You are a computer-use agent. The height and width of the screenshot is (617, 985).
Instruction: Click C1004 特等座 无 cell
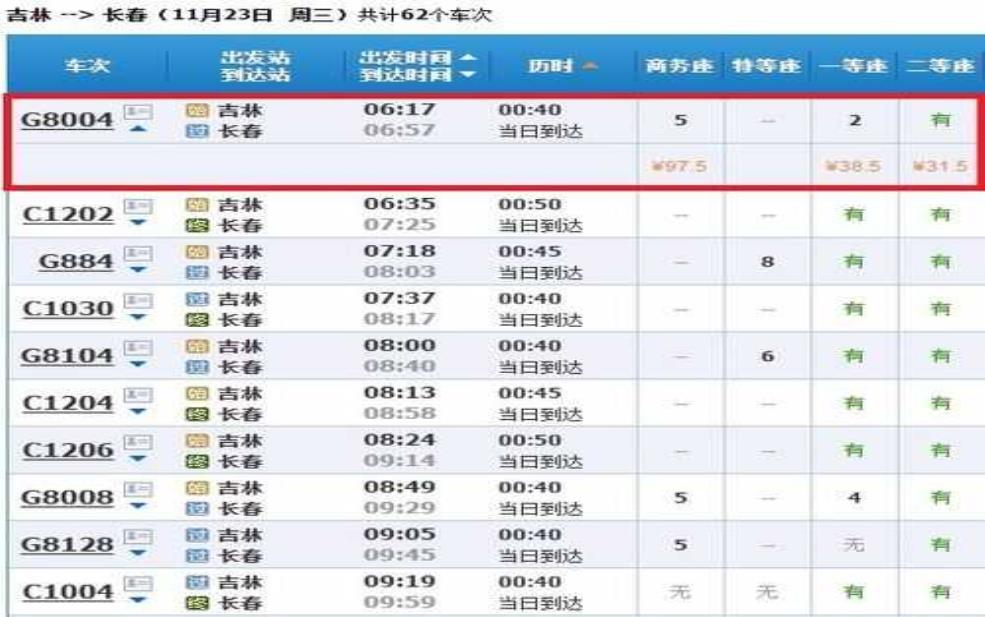point(767,592)
